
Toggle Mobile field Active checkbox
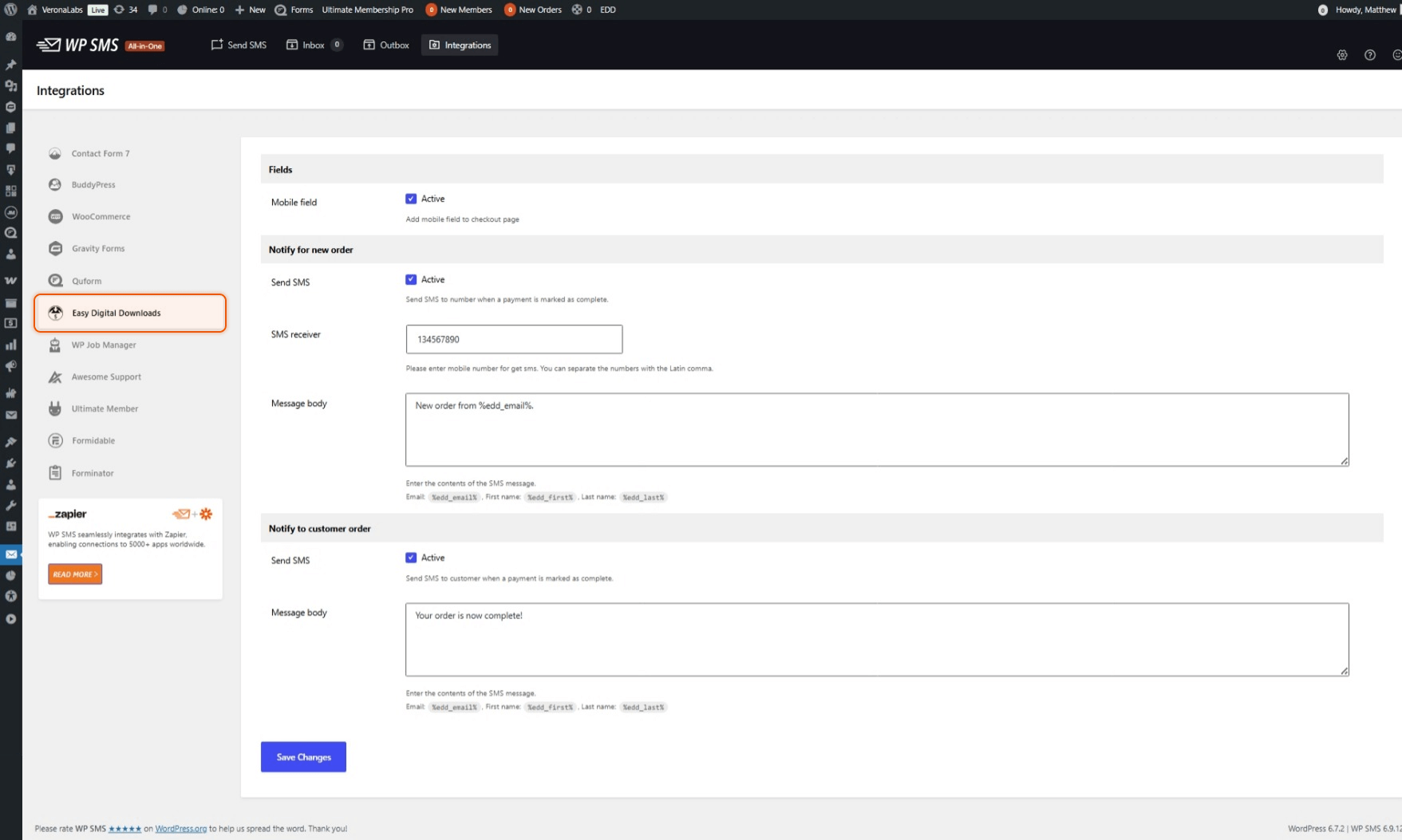pos(411,199)
